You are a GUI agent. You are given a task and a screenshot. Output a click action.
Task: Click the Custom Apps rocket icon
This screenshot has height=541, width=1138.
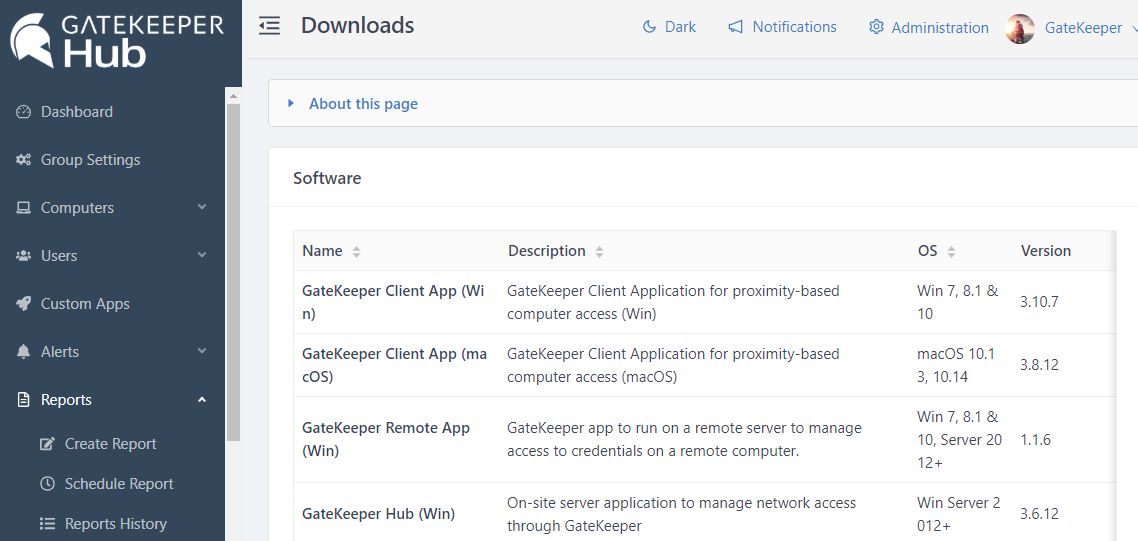tap(24, 304)
